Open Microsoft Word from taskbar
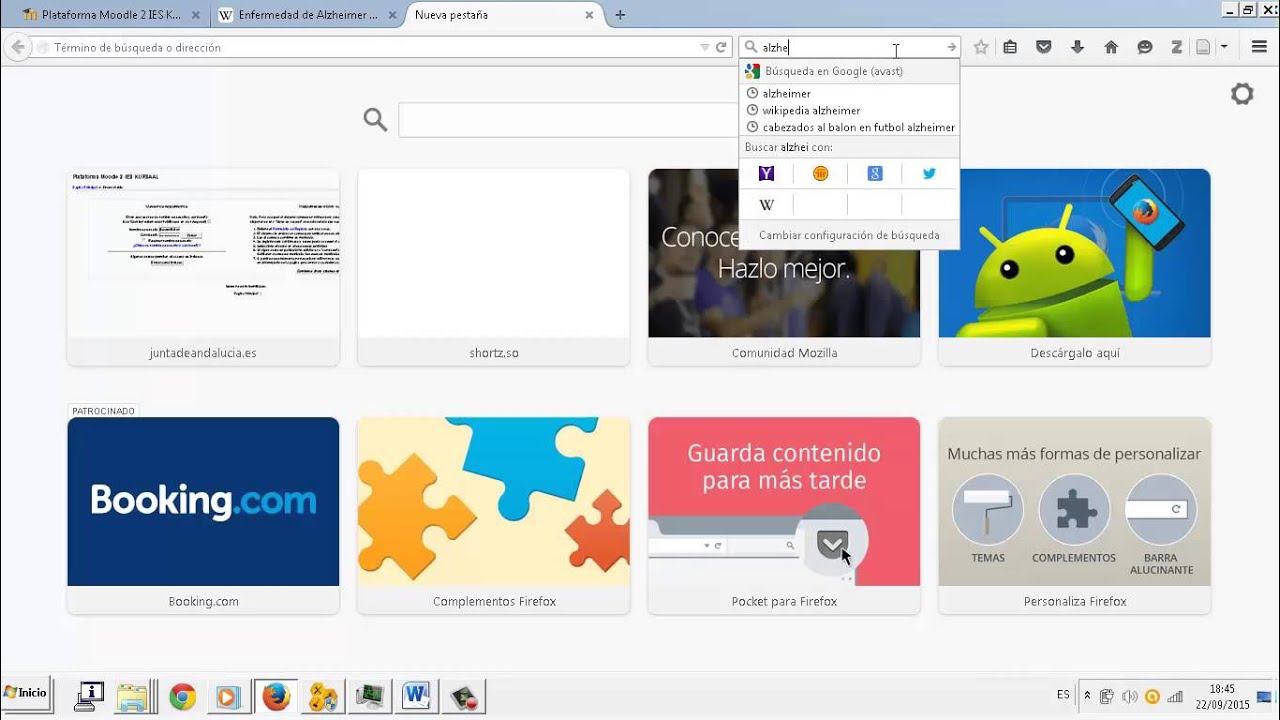 416,696
